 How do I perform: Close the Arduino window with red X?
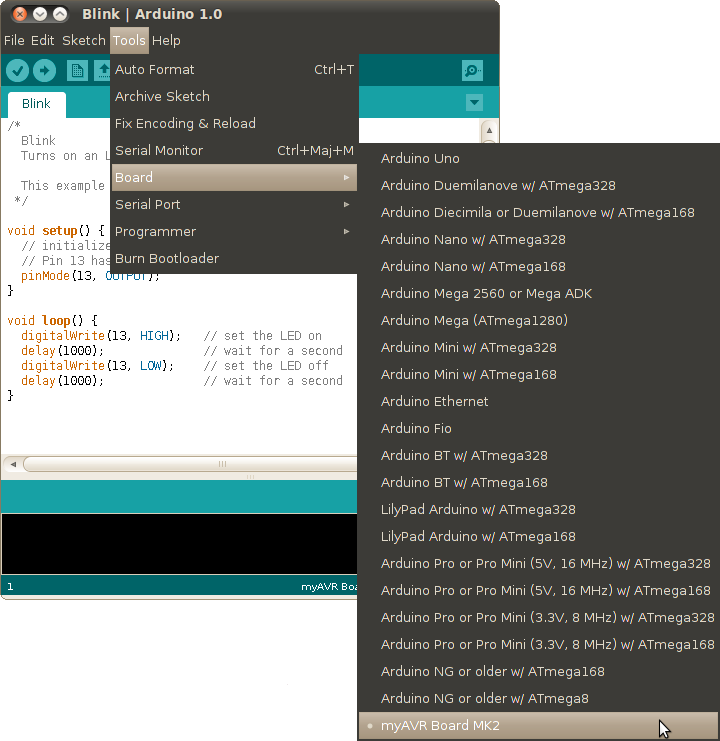point(20,14)
